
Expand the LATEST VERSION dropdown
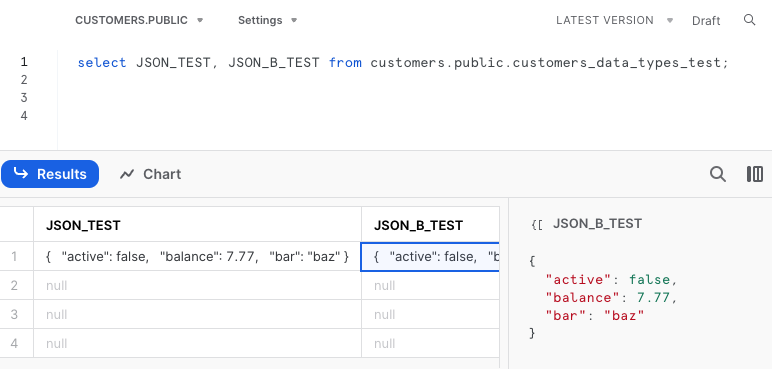click(x=614, y=20)
